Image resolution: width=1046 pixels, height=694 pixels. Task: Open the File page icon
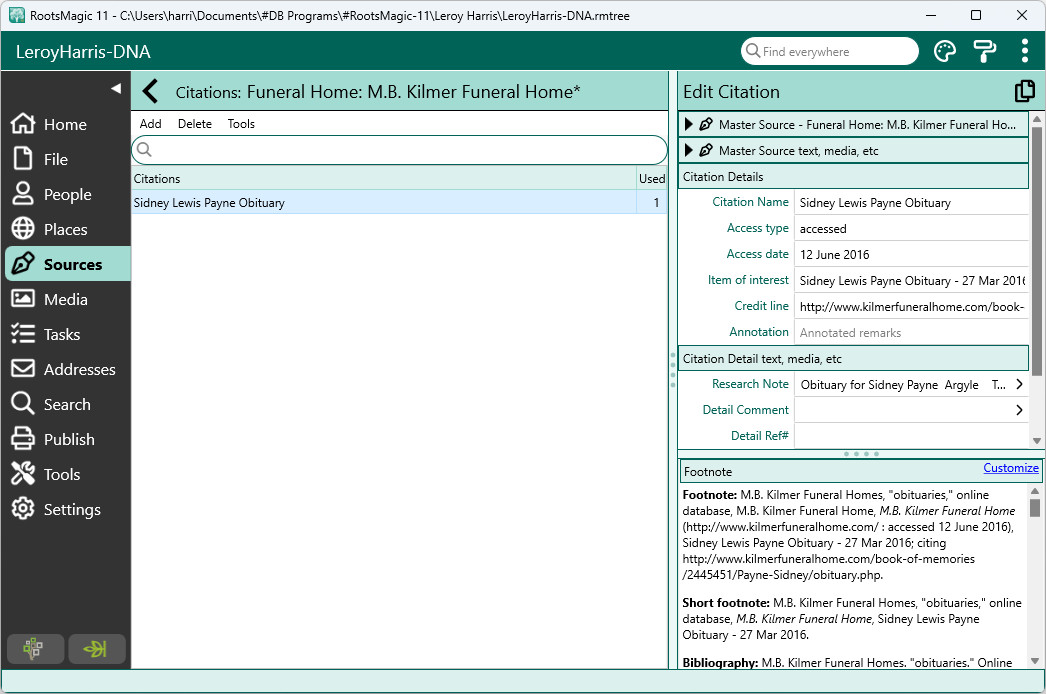click(x=23, y=159)
